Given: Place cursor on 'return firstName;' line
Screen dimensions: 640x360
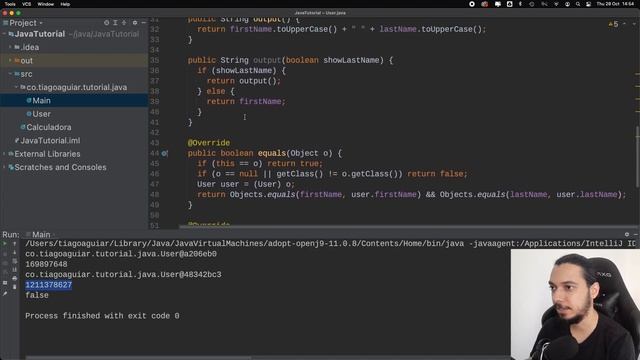Looking at the screenshot, I should (246, 102).
